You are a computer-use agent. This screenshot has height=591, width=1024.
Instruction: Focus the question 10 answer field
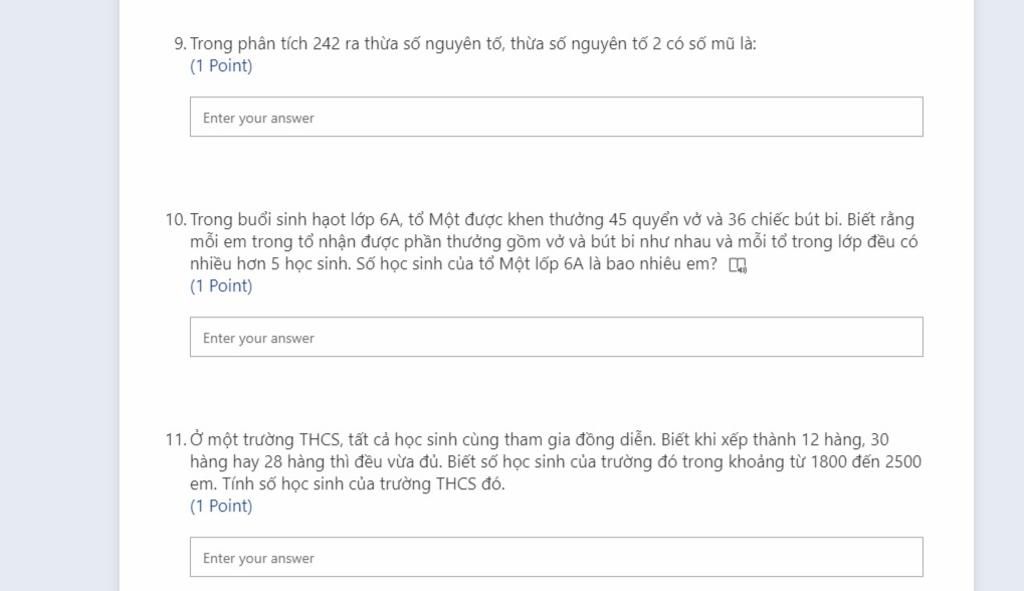(556, 337)
